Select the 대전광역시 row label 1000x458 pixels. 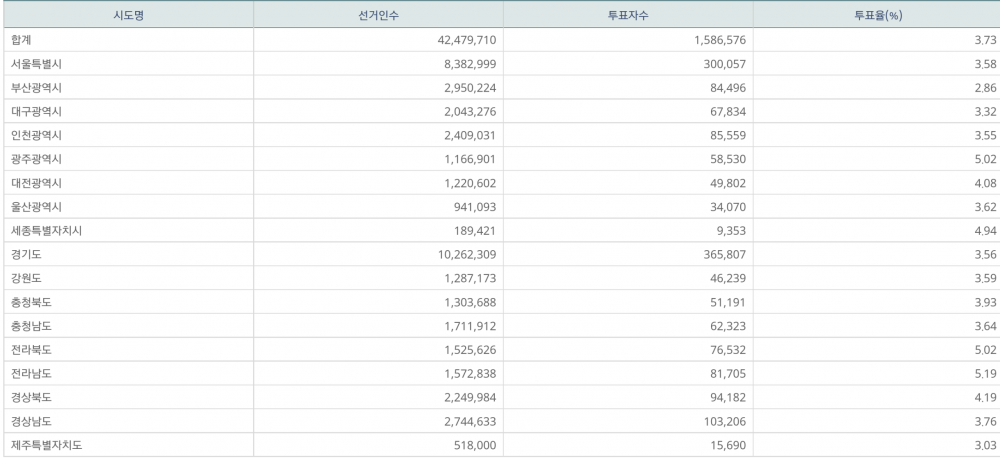pyautogui.click(x=37, y=183)
